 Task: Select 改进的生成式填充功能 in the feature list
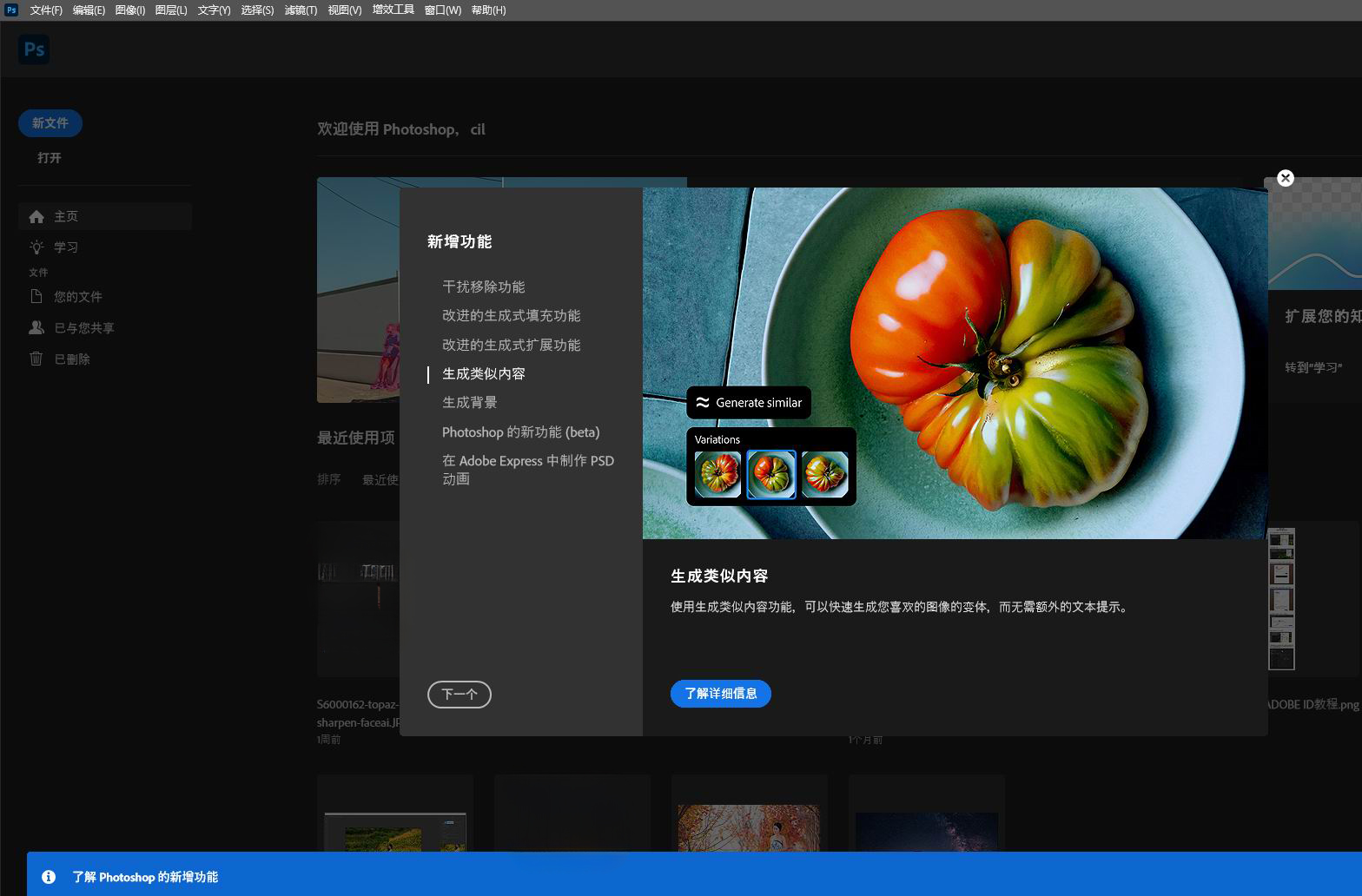click(x=512, y=316)
